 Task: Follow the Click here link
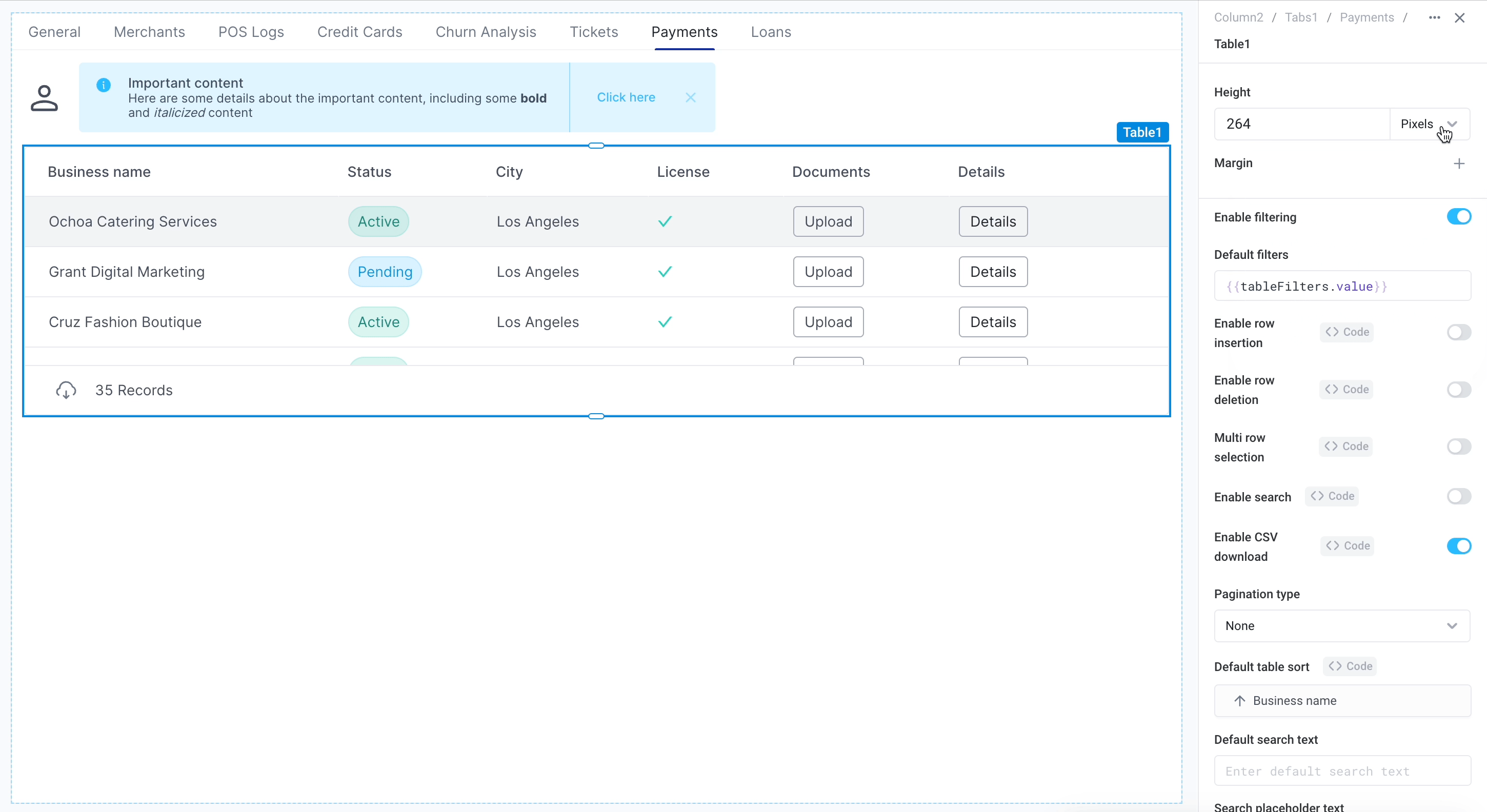(x=626, y=97)
